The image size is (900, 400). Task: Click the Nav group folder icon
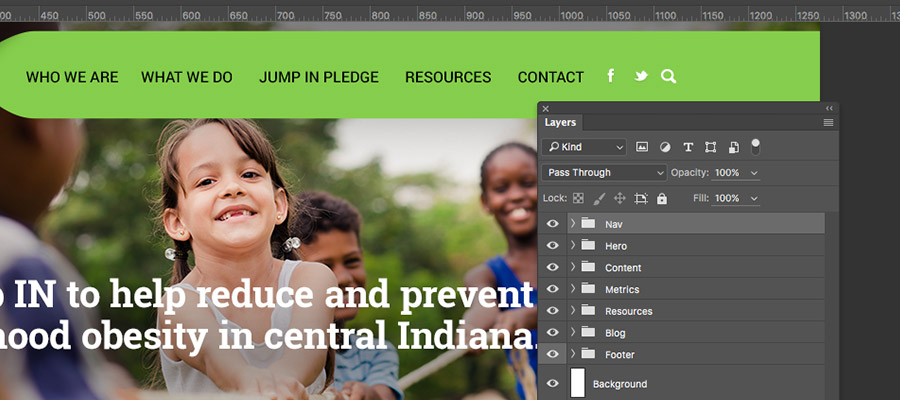(588, 223)
